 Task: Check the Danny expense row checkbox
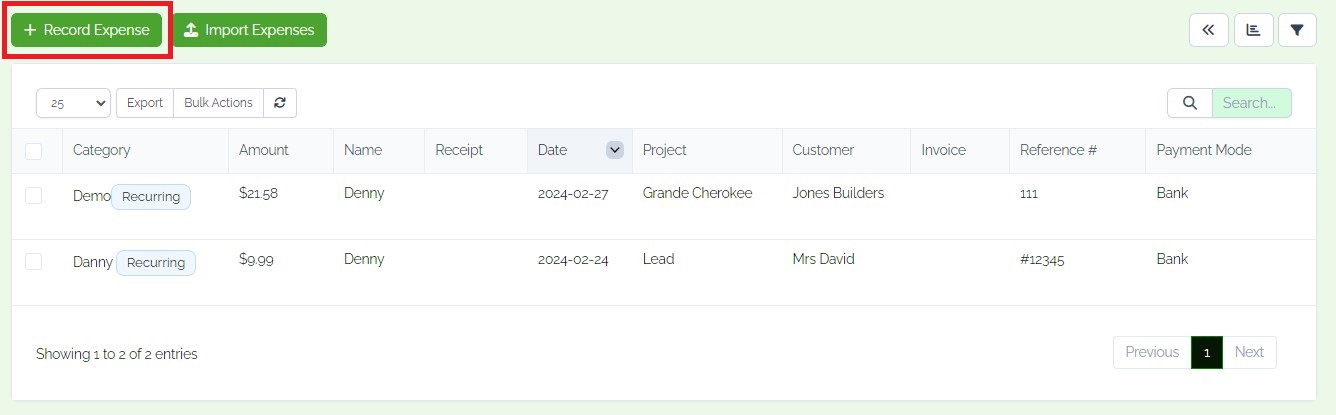coord(34,261)
